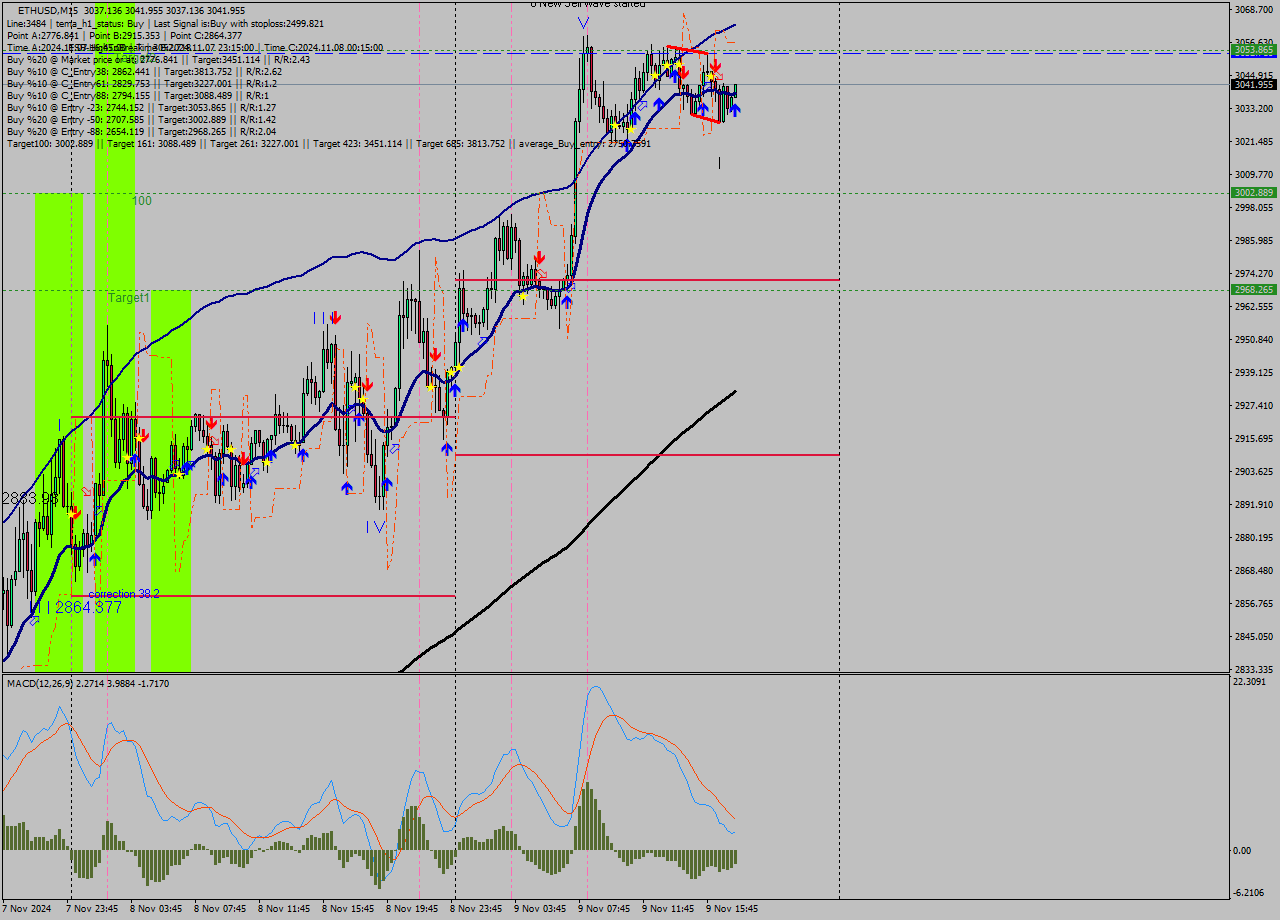Click the '8 Nov 03:45' time label
Image resolution: width=1280 pixels, height=920 pixels.
156,909
